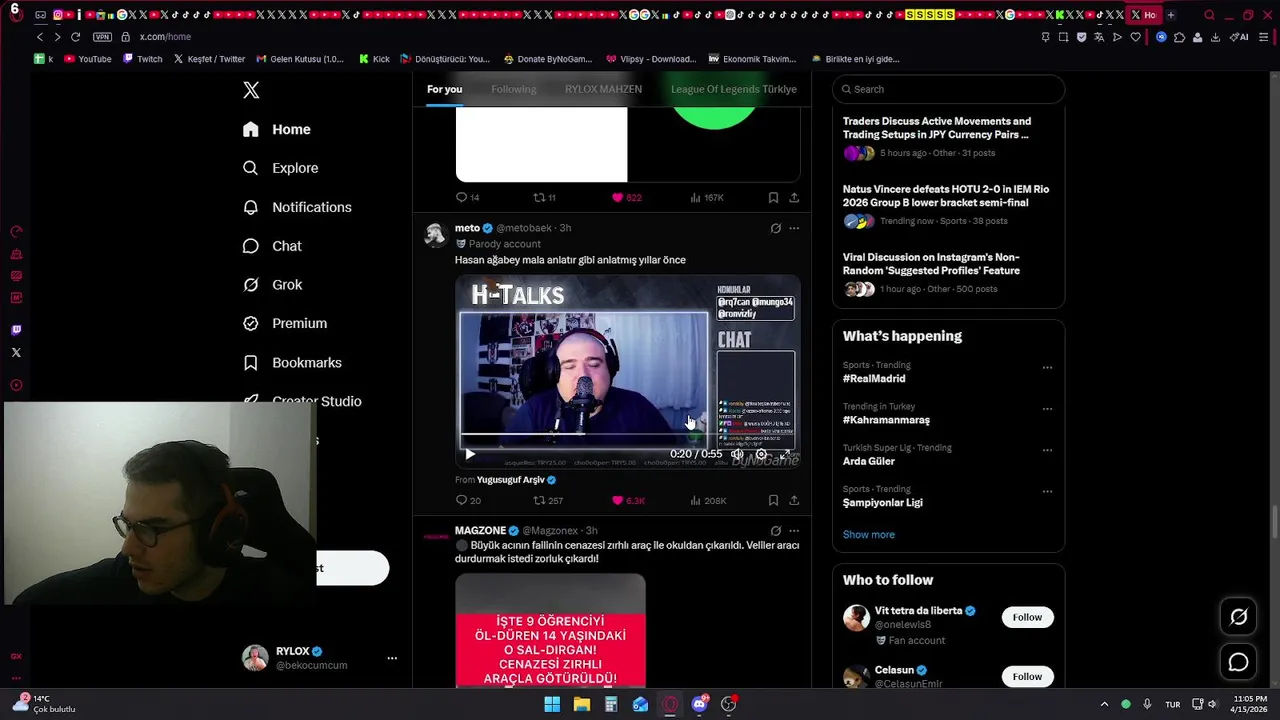Click the X search field
Image resolution: width=1280 pixels, height=720 pixels.
click(948, 89)
